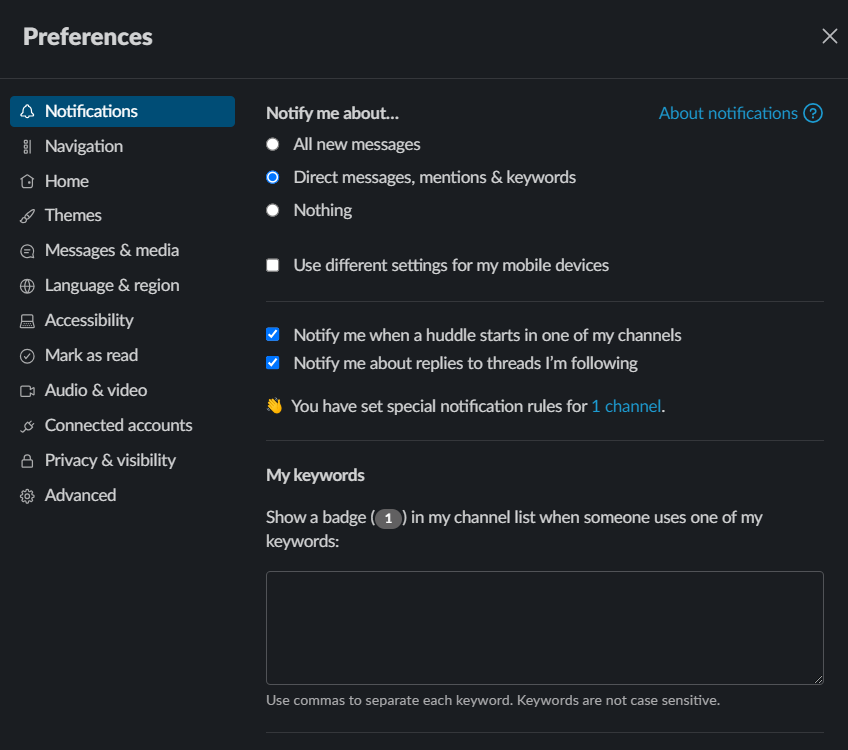The image size is (848, 750).
Task: Select Direct messages, mentions & keywords radio
Action: pyautogui.click(x=273, y=177)
